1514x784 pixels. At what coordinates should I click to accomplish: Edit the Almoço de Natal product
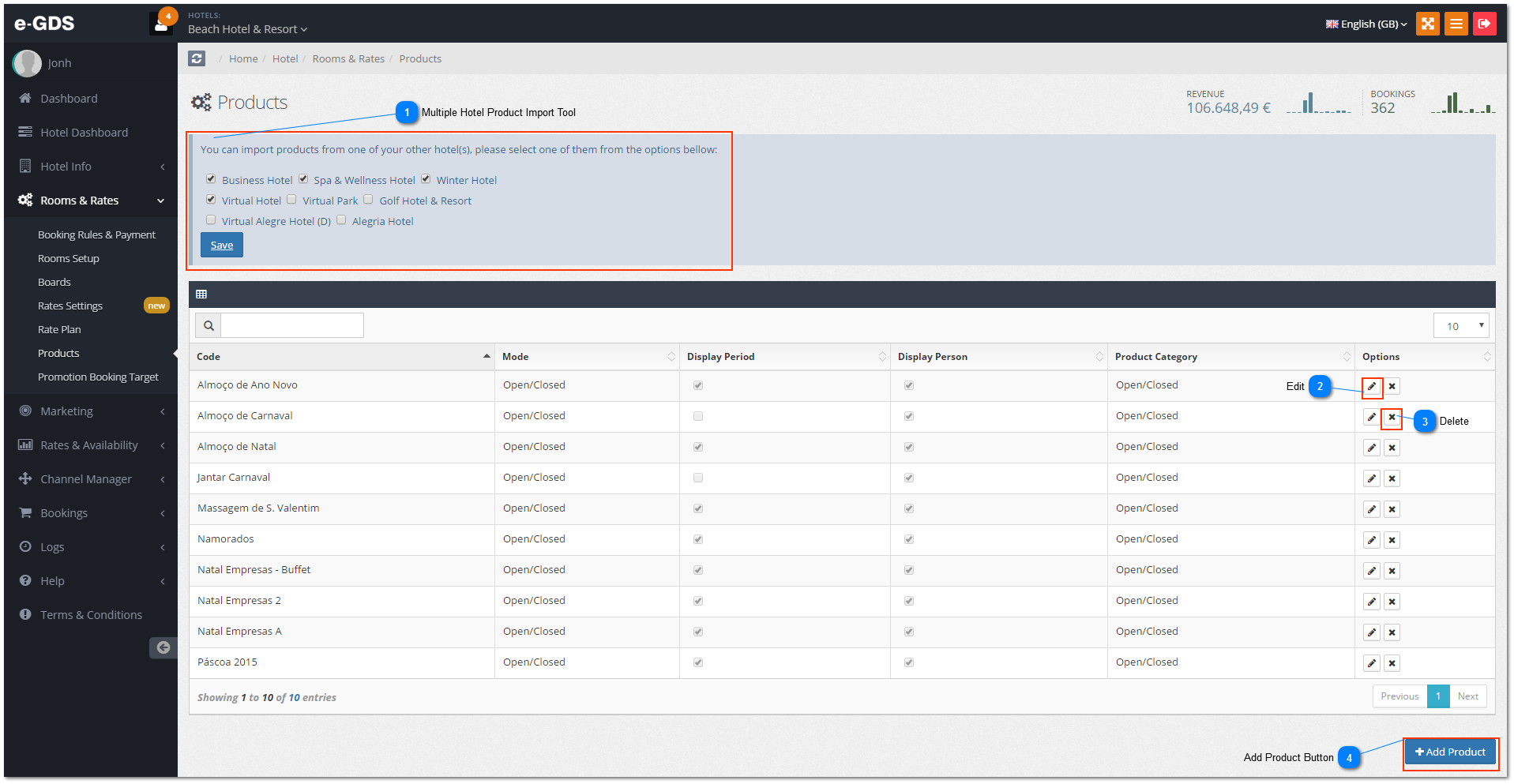(x=1372, y=448)
